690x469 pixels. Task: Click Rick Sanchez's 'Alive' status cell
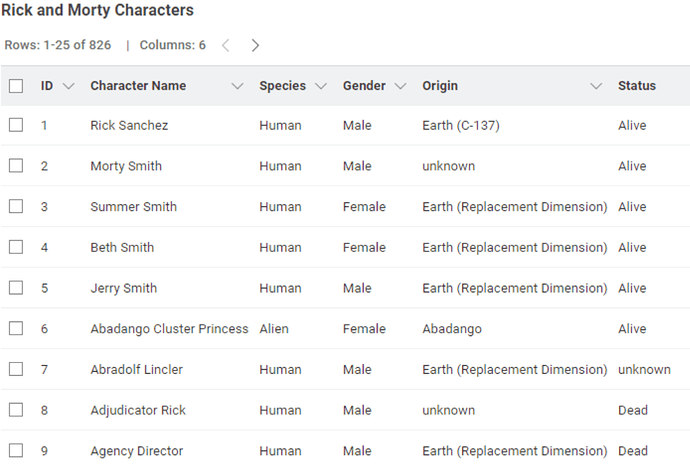point(632,125)
